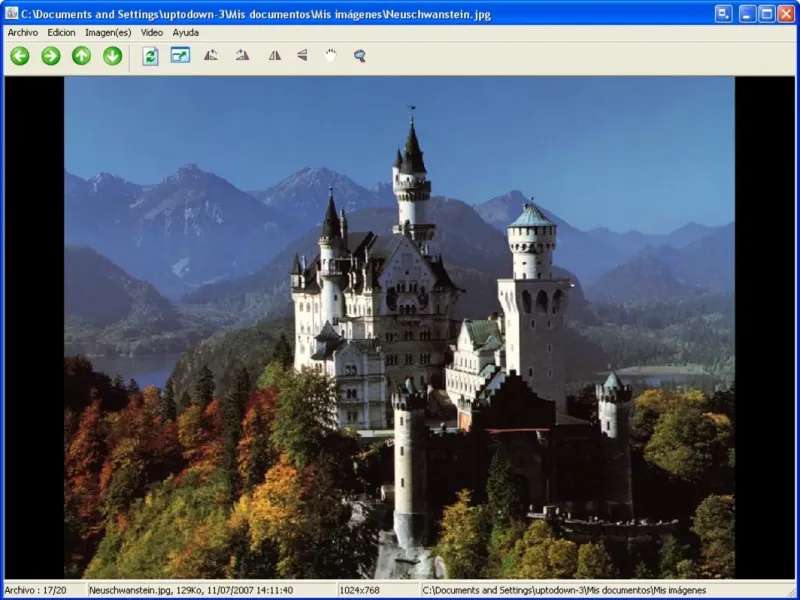
Task: Select the magnifier zoom tool
Action: [x=360, y=56]
